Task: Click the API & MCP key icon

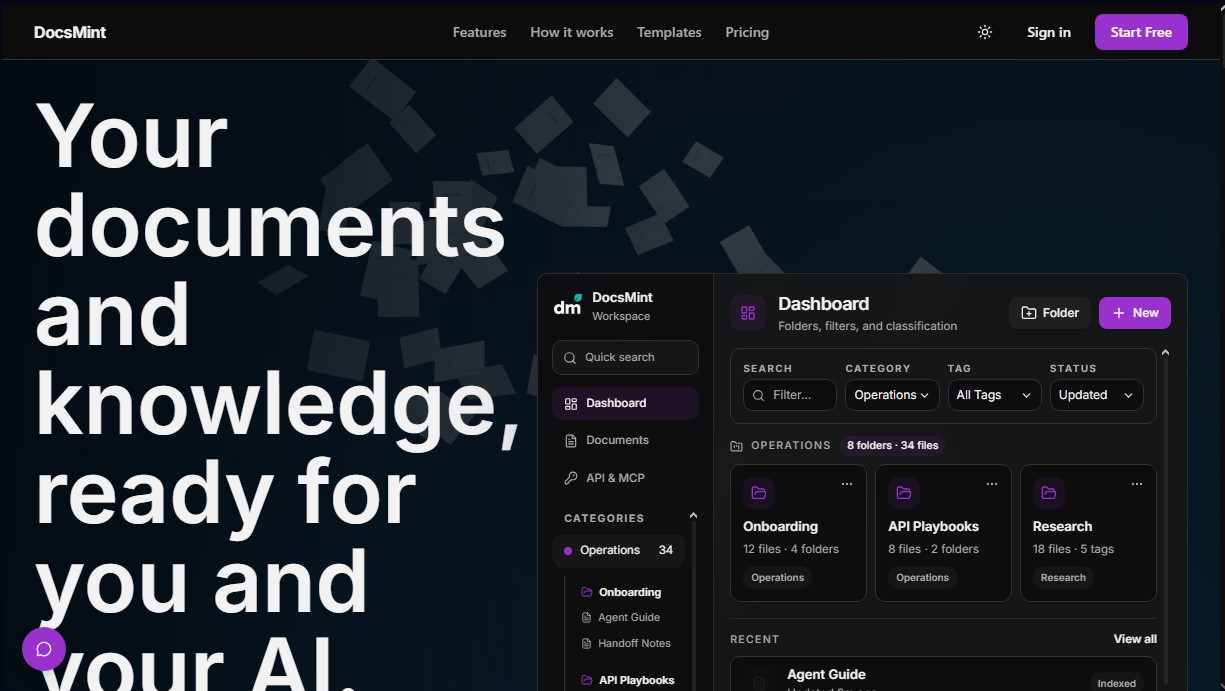Action: (x=571, y=478)
